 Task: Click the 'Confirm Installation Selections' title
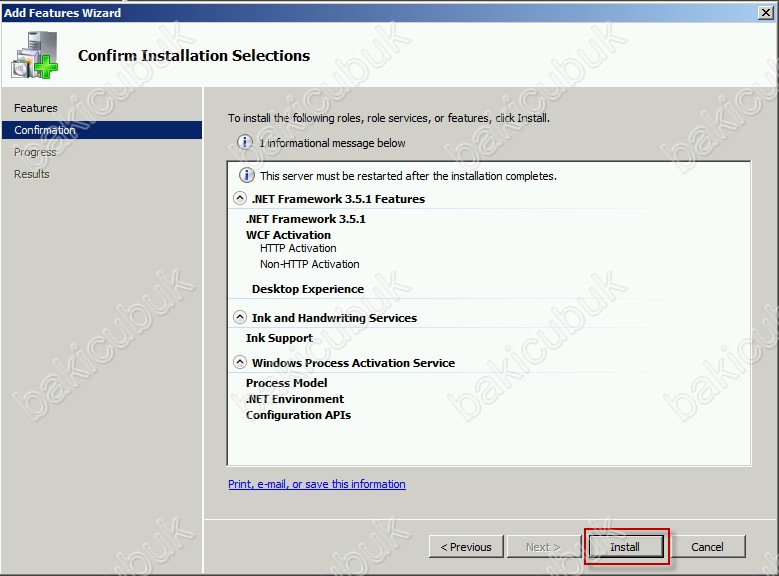pos(194,55)
